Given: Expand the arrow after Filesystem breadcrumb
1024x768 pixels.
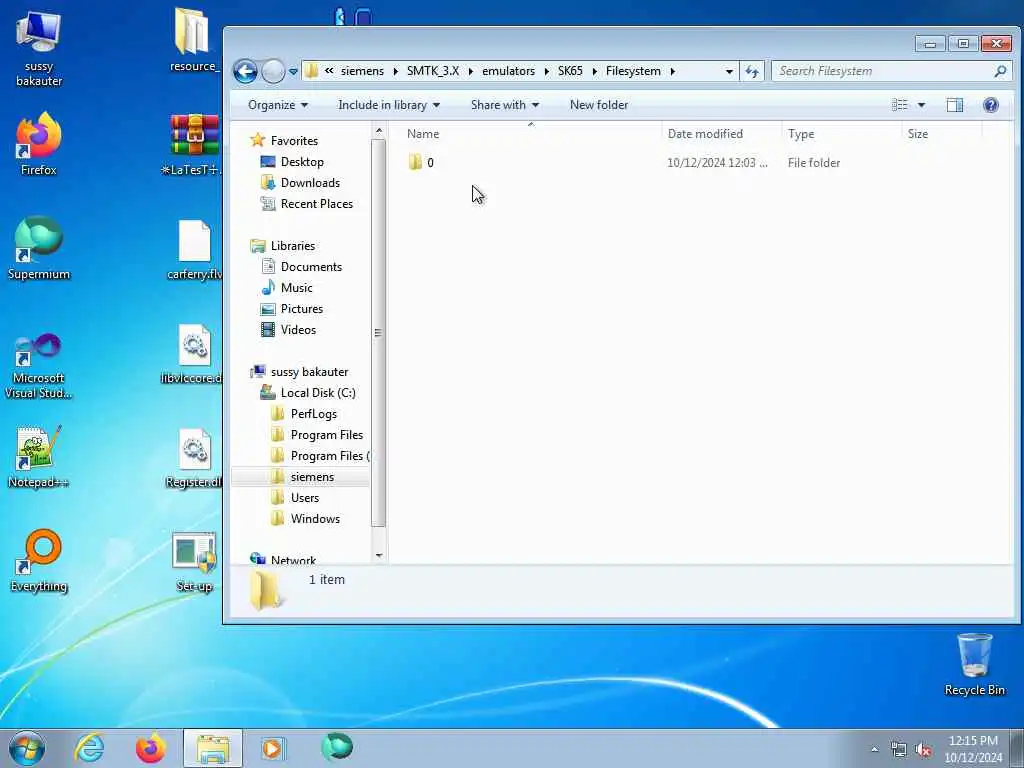Looking at the screenshot, I should click(672, 71).
